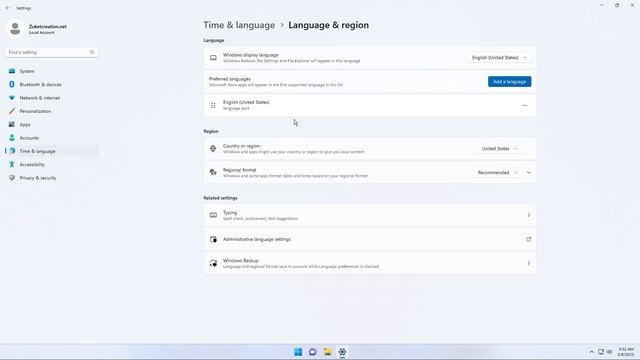
Task: Click in the Find a setting field
Action: [51, 52]
